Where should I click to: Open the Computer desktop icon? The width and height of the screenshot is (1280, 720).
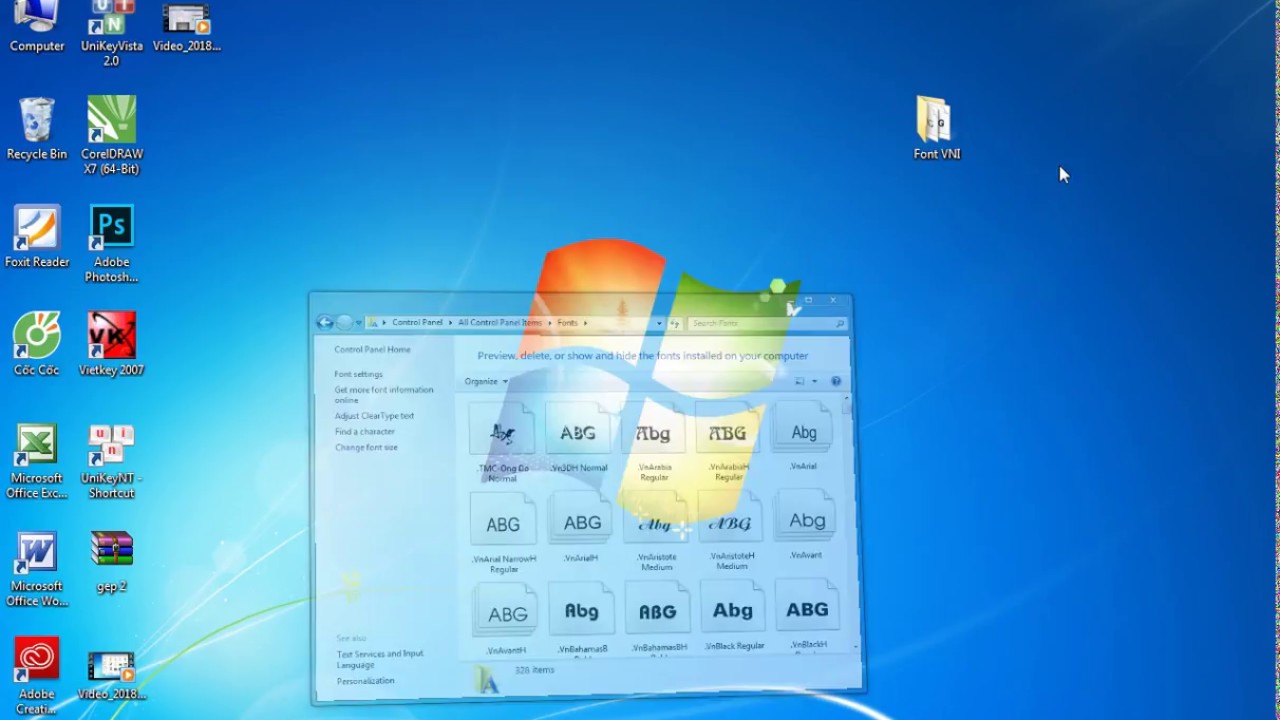point(37,27)
